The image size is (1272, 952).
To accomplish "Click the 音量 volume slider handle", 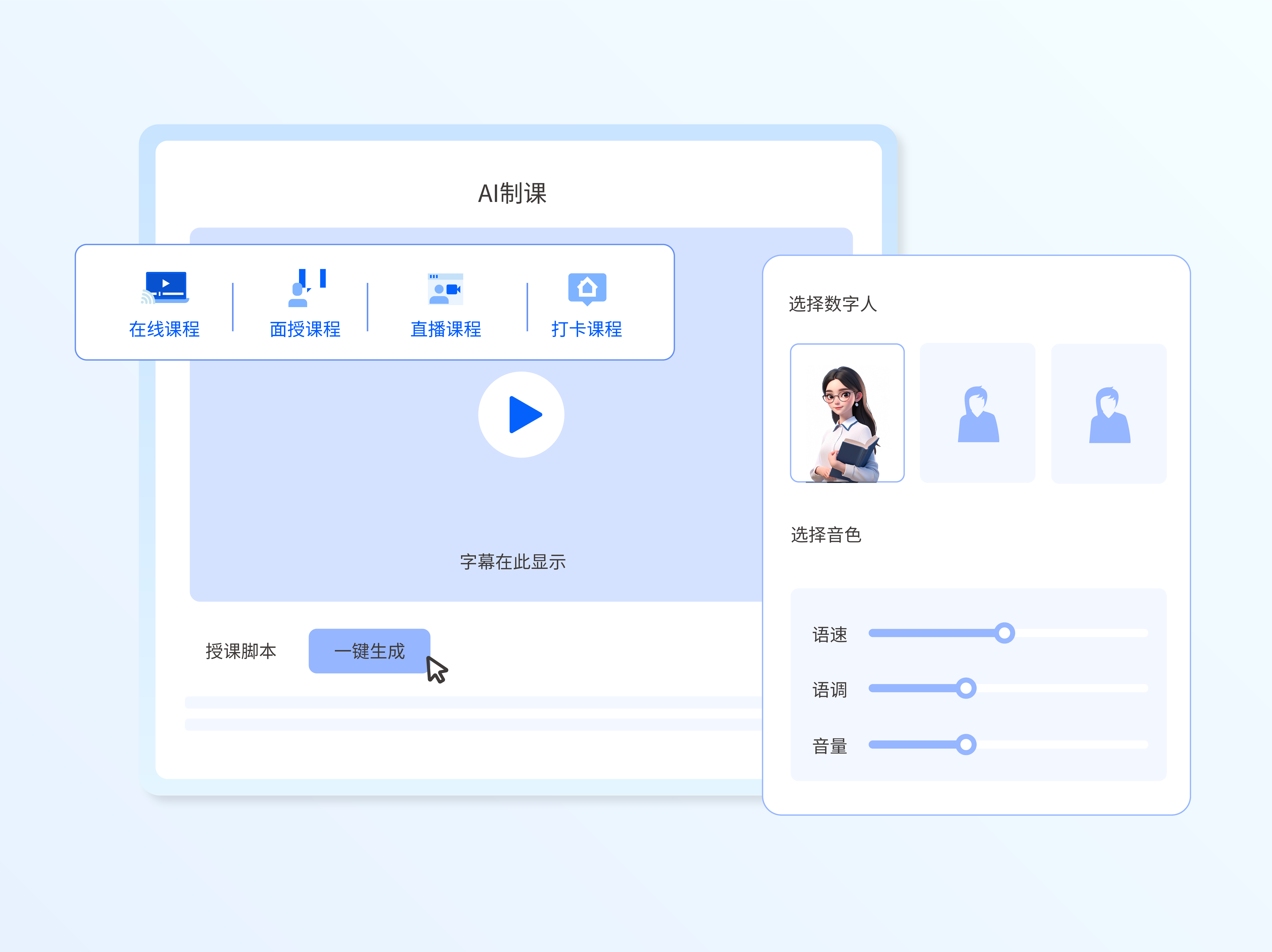I will (966, 744).
